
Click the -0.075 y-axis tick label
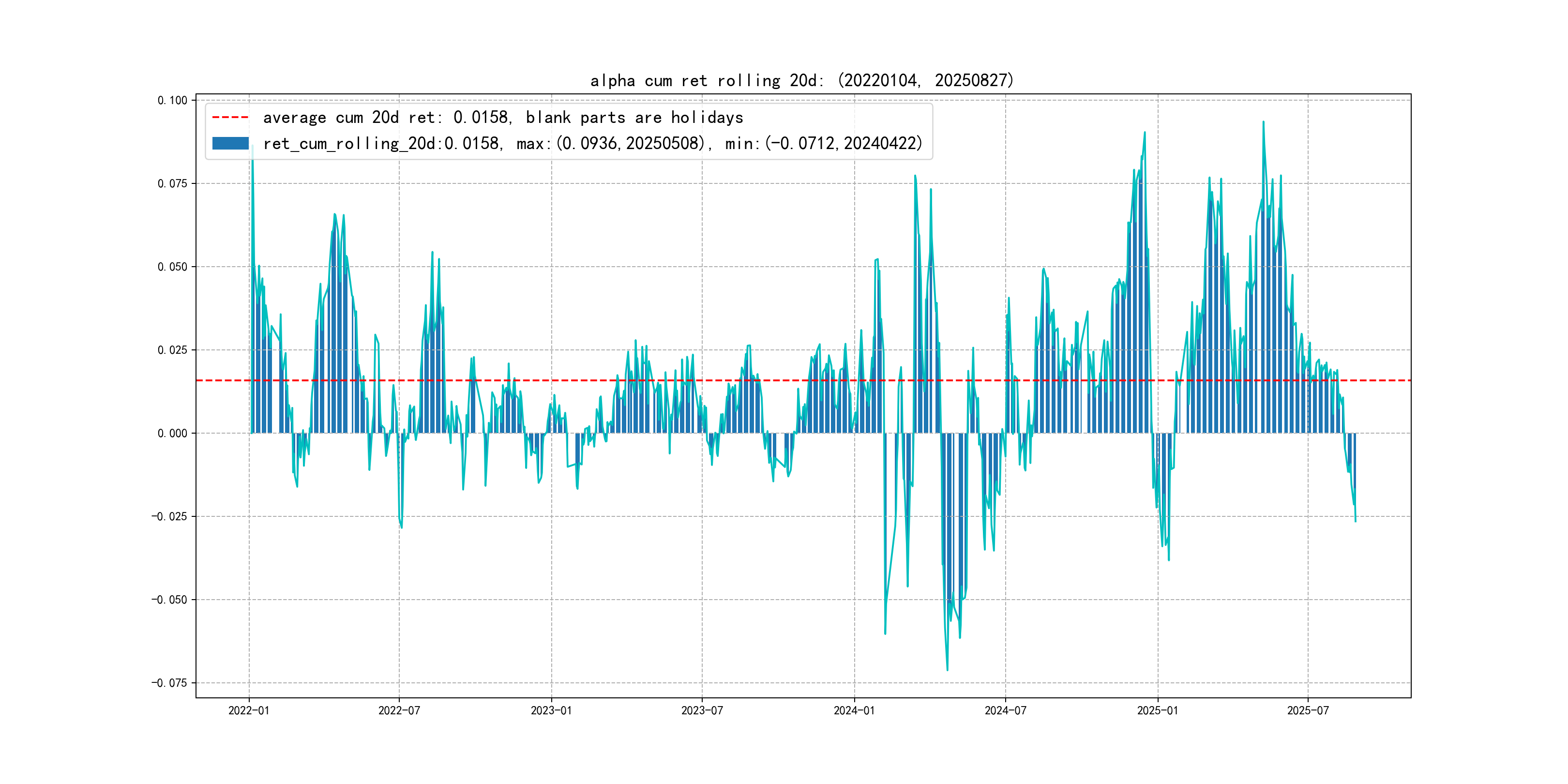(x=169, y=683)
